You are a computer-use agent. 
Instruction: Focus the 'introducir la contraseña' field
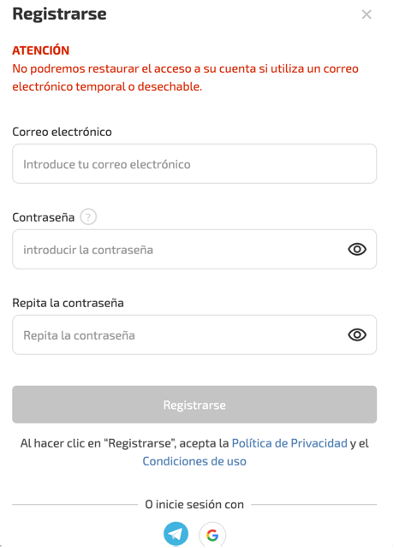194,249
